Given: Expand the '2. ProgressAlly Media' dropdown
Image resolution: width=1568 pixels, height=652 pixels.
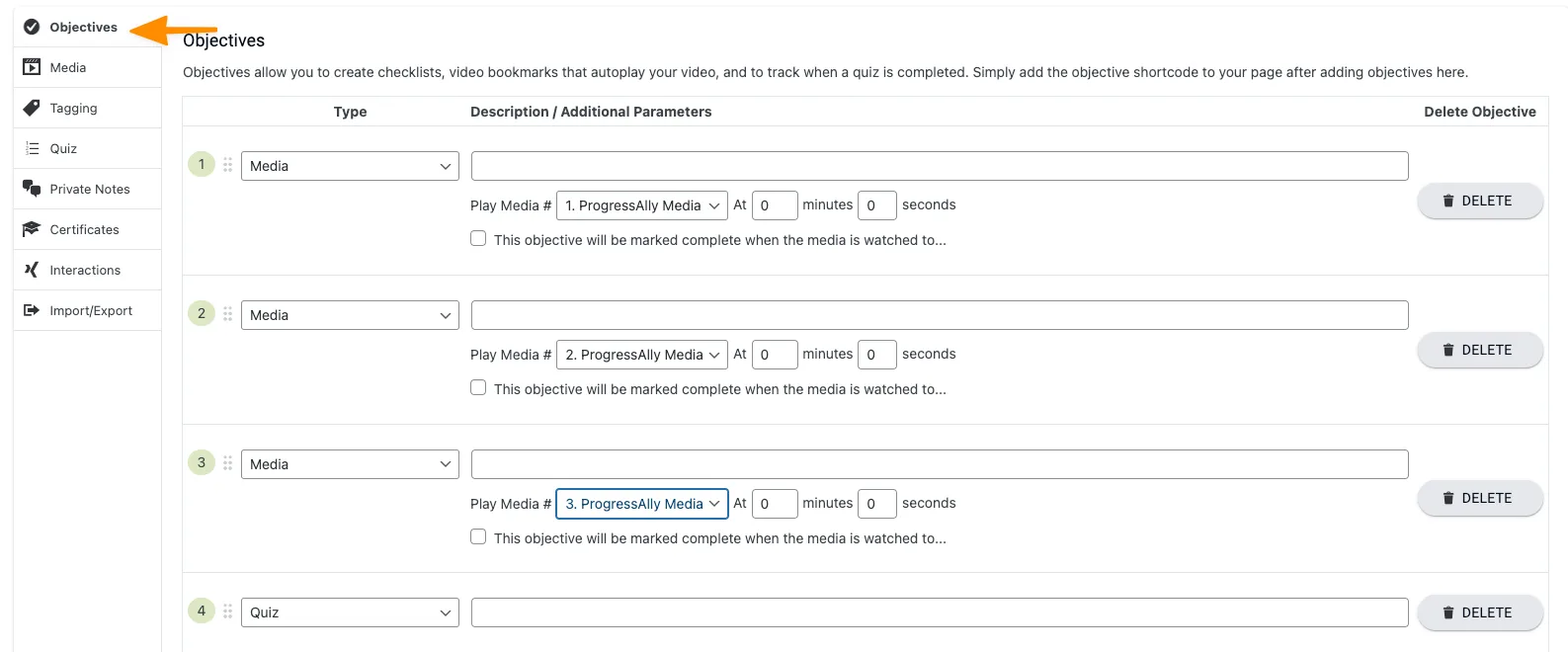Looking at the screenshot, I should coord(641,355).
